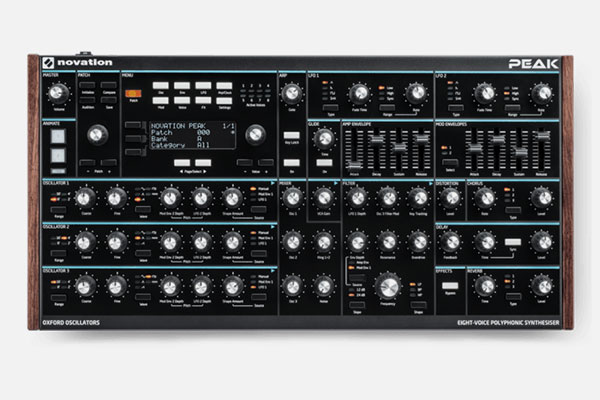This screenshot has height=400, width=600.
Task: Open the Mod menu button
Action: coord(161,101)
